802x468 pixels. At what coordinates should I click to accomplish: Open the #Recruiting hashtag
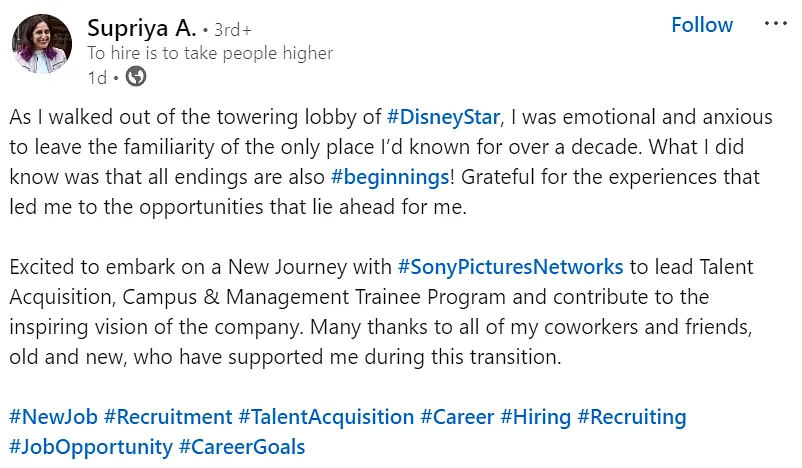[x=632, y=417]
